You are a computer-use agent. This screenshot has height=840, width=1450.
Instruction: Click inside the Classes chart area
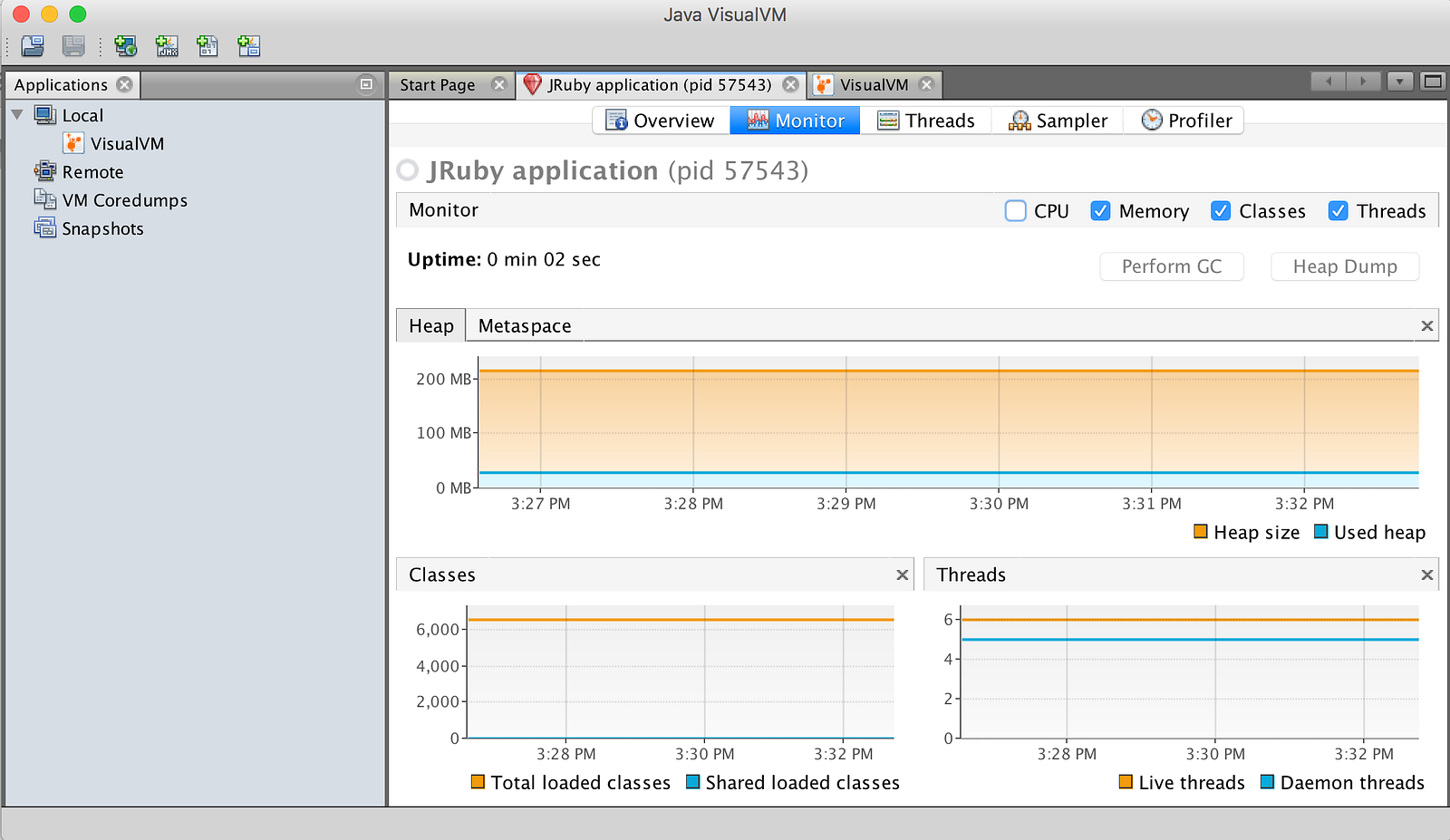681,671
